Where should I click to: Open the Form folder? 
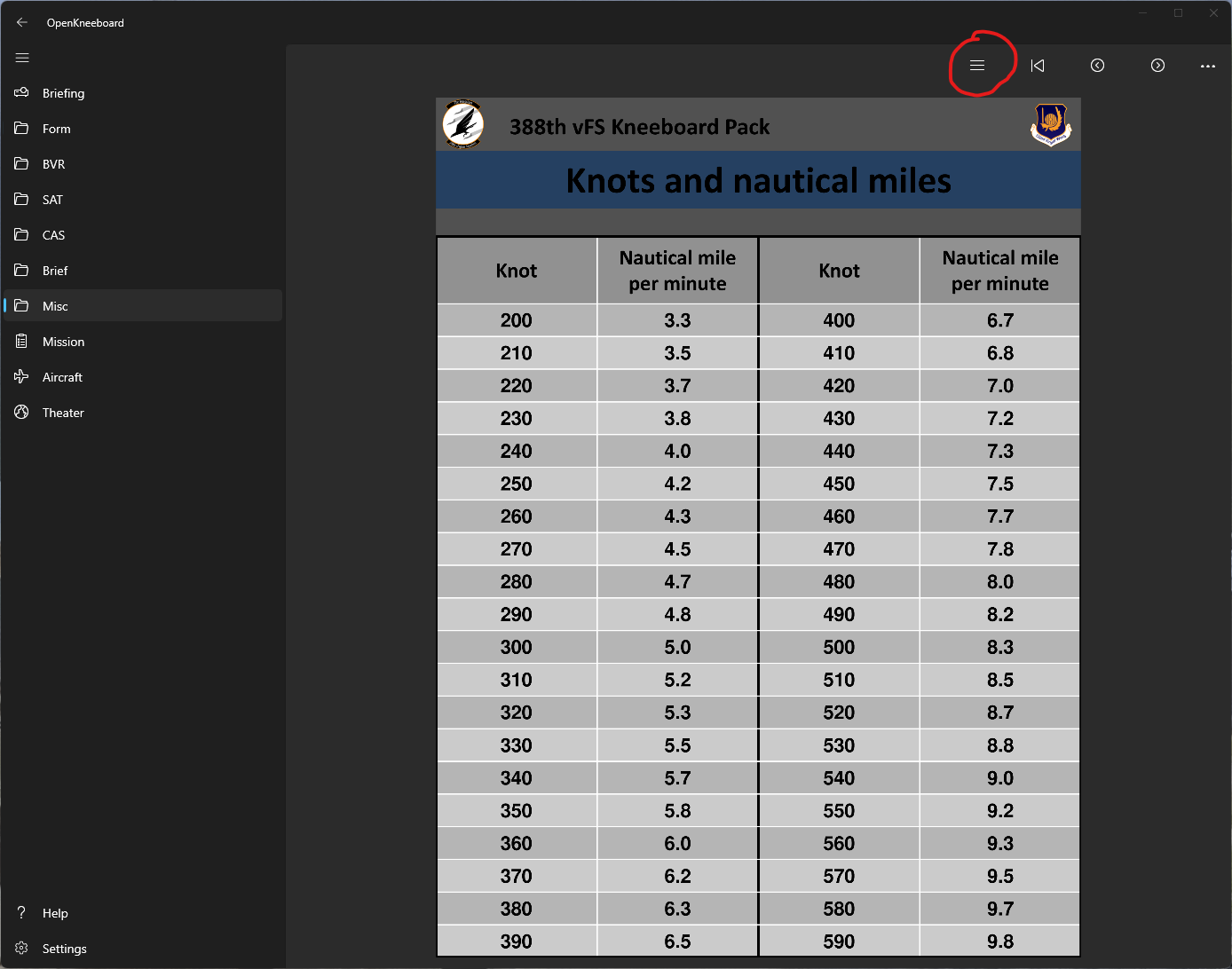[56, 128]
